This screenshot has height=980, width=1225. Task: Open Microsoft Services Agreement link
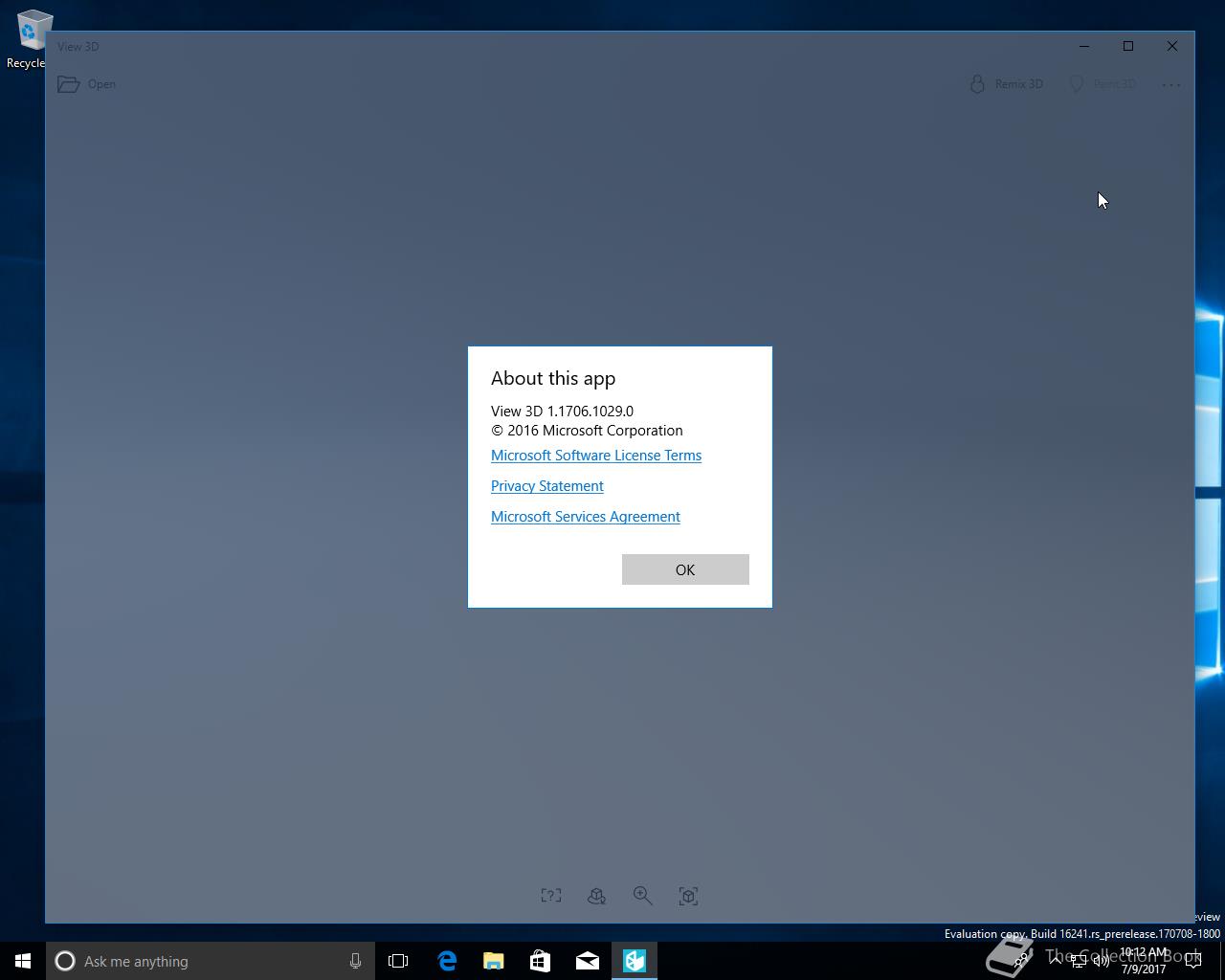click(x=586, y=517)
